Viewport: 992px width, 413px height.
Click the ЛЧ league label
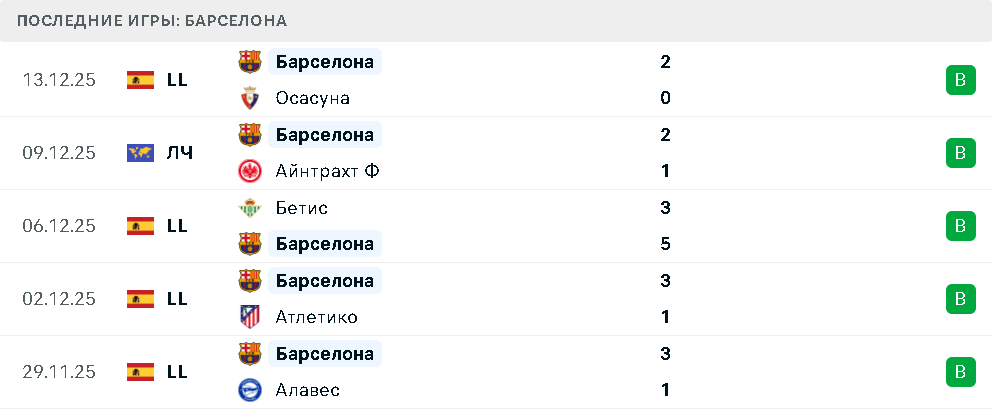tap(180, 153)
